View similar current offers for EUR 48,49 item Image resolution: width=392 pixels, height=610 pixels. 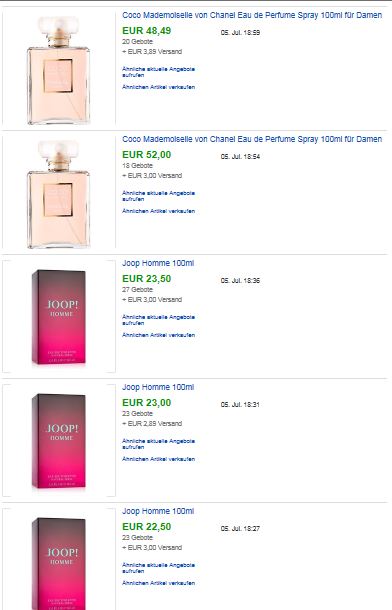(x=158, y=72)
